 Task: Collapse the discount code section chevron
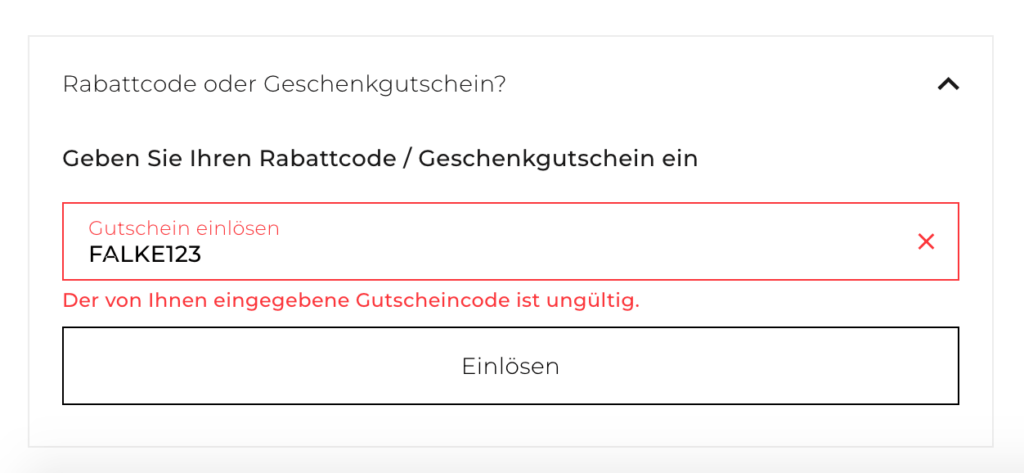947,85
